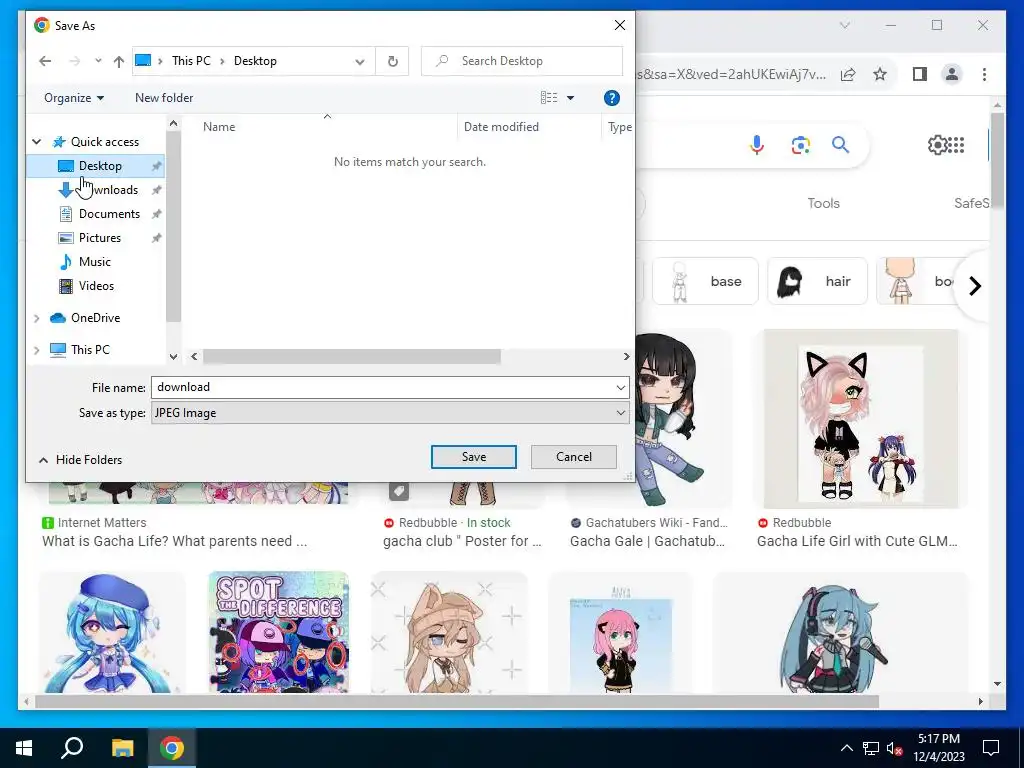Expand the OneDrive node
The width and height of the screenshot is (1024, 768).
(x=37, y=318)
